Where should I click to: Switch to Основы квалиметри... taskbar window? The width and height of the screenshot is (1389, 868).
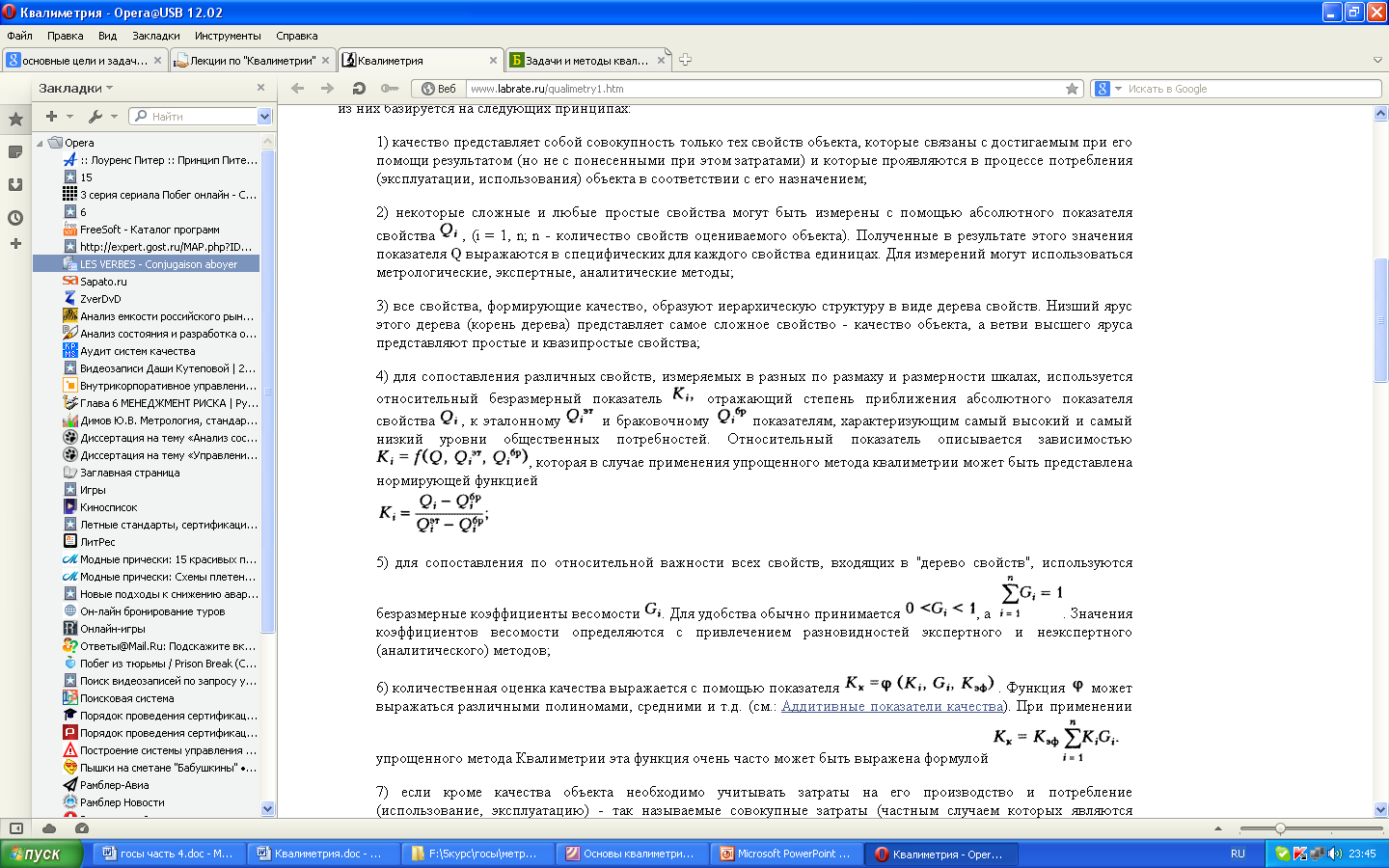(632, 854)
